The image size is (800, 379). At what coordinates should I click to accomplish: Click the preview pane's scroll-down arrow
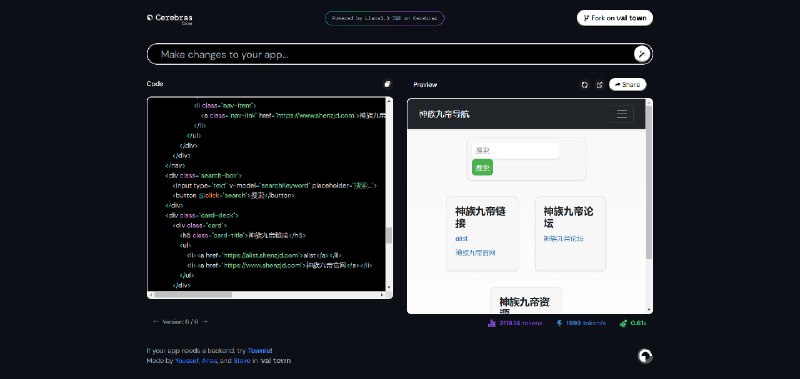click(649, 310)
